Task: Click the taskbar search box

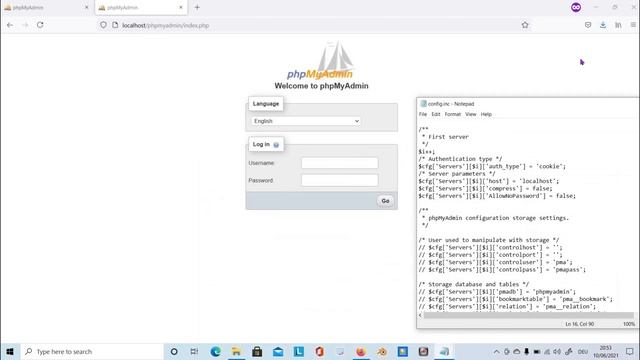Action: click(x=92, y=351)
